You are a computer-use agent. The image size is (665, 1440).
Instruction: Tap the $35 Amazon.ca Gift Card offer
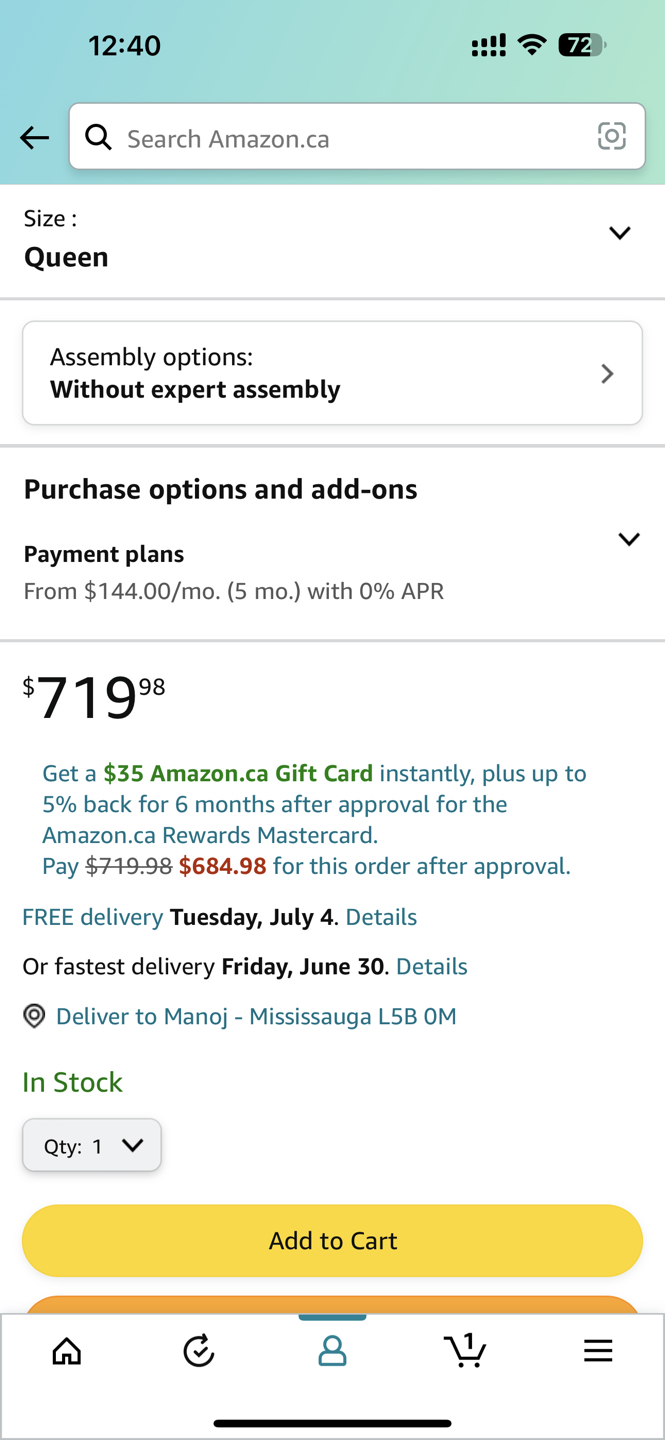coord(238,773)
